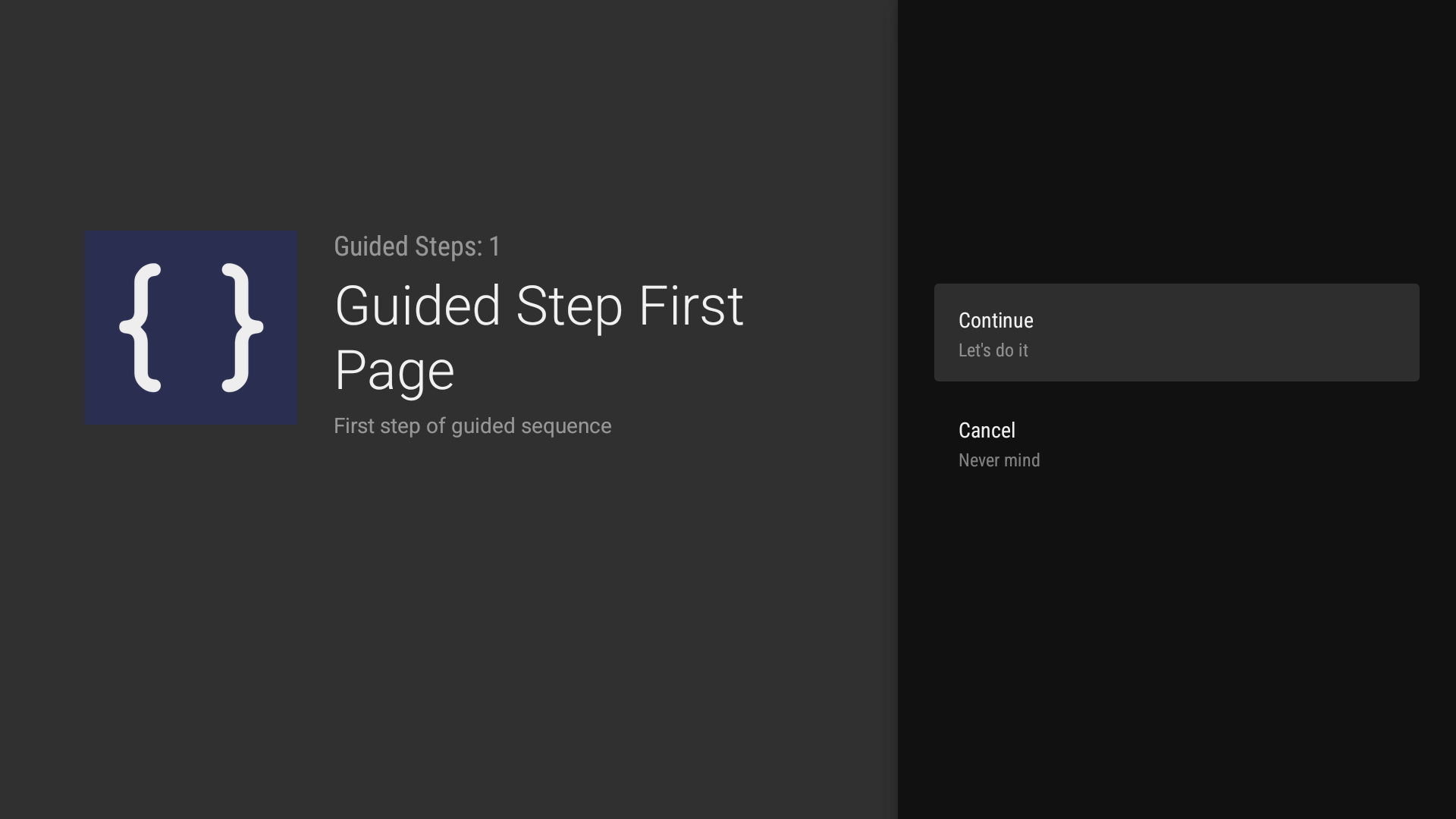Click the curly braces icon
The height and width of the screenshot is (819, 1456).
pyautogui.click(x=191, y=328)
